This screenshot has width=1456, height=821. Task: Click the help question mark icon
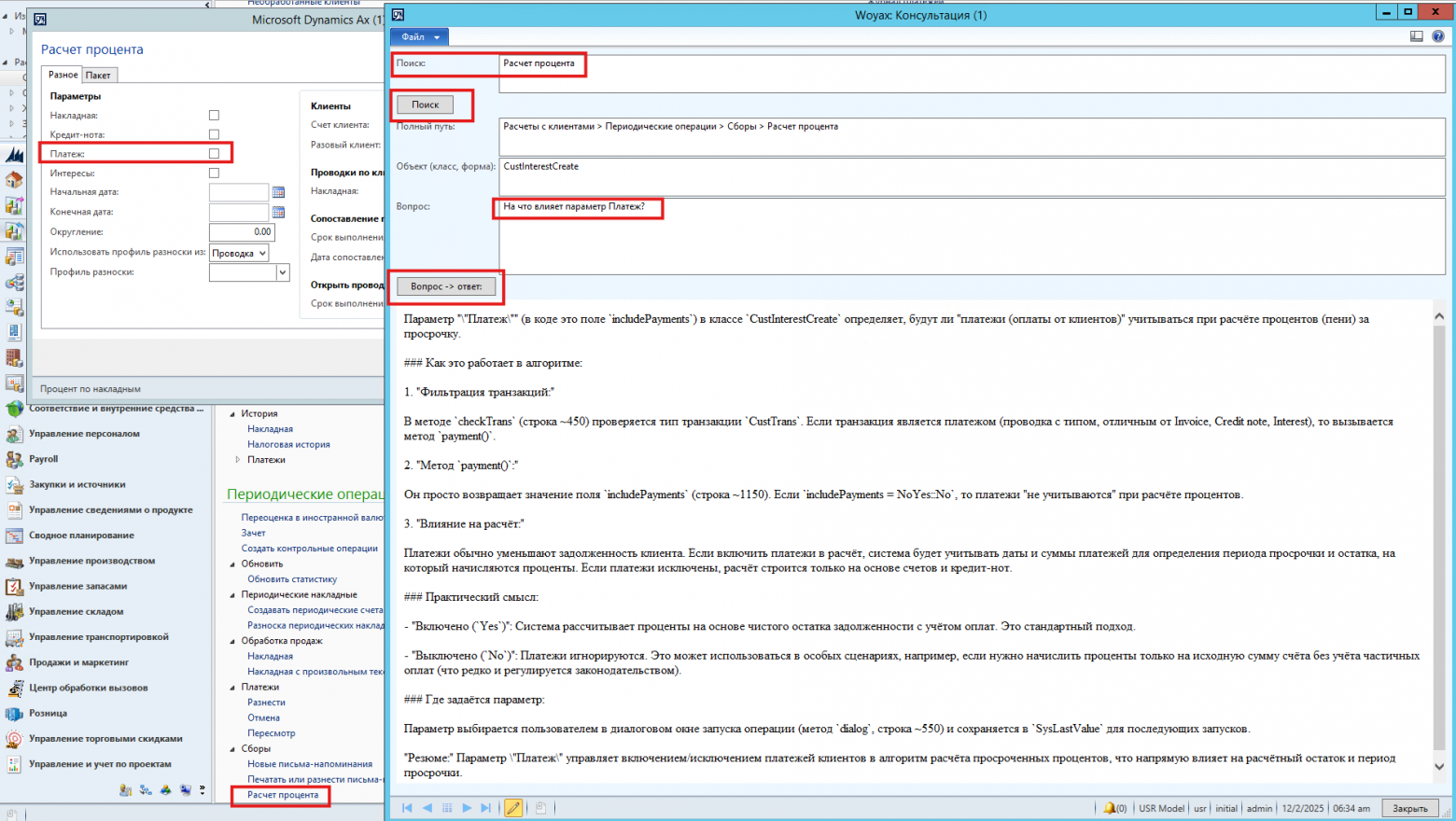[x=1437, y=36]
